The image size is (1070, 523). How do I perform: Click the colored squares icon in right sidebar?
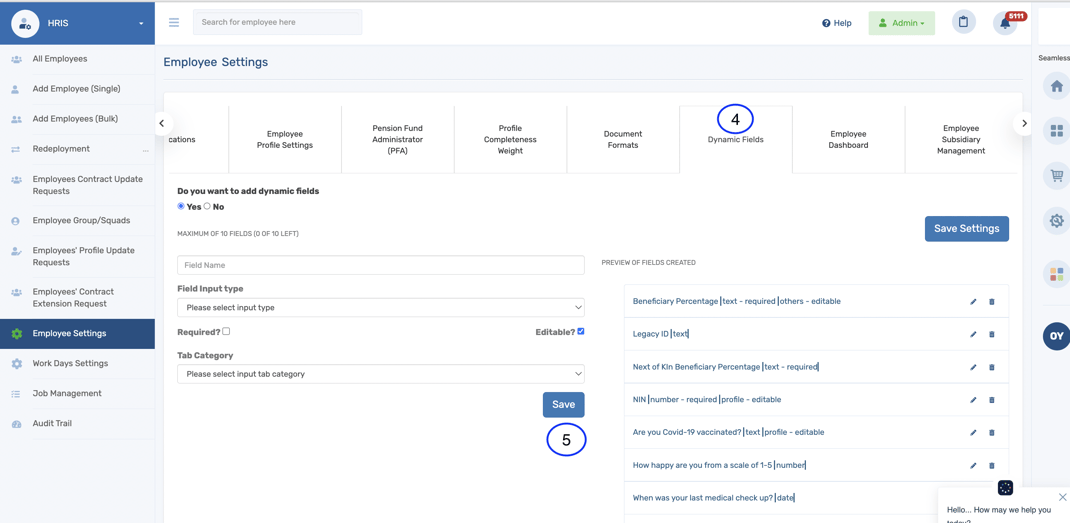pyautogui.click(x=1056, y=274)
